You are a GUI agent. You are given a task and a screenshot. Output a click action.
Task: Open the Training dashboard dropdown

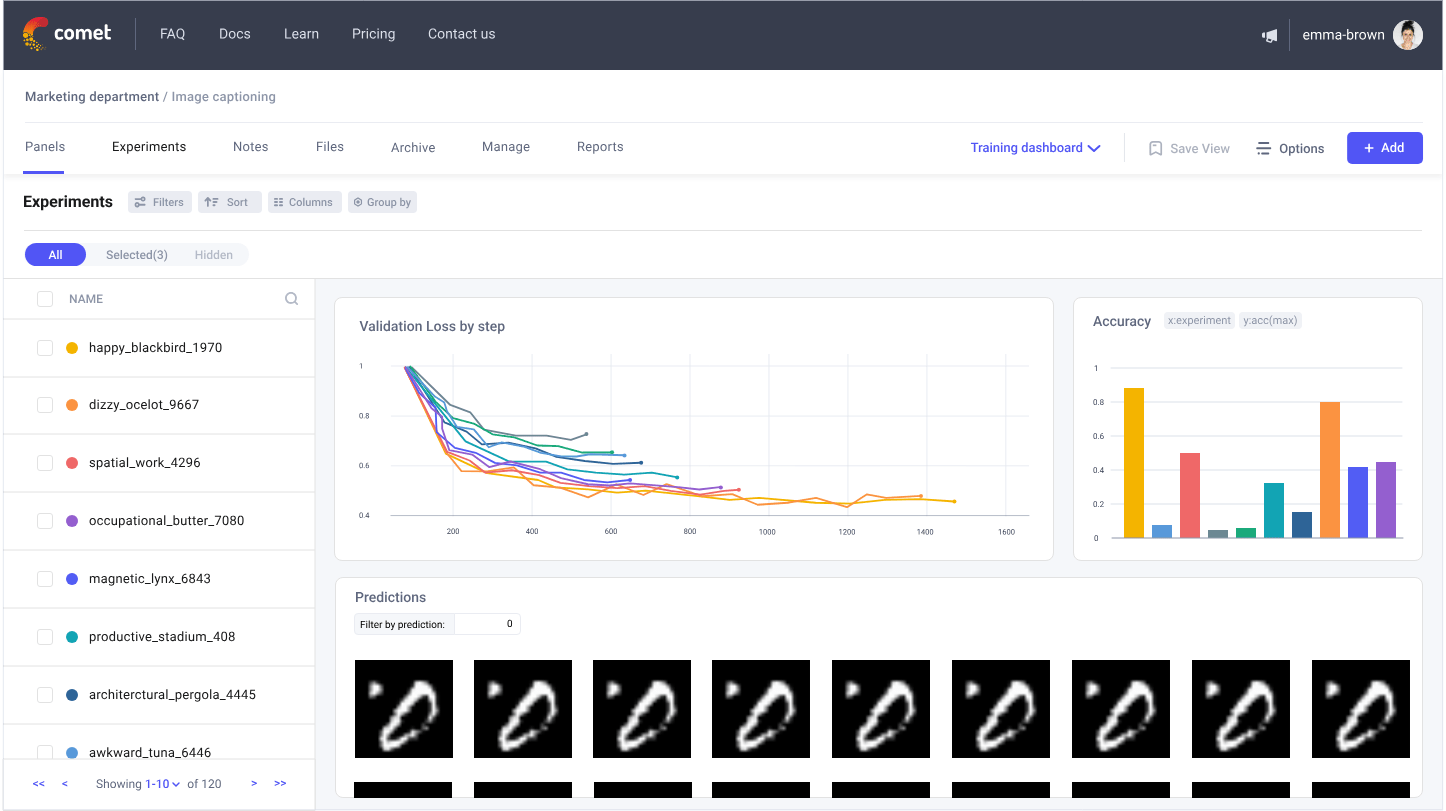tap(1035, 147)
